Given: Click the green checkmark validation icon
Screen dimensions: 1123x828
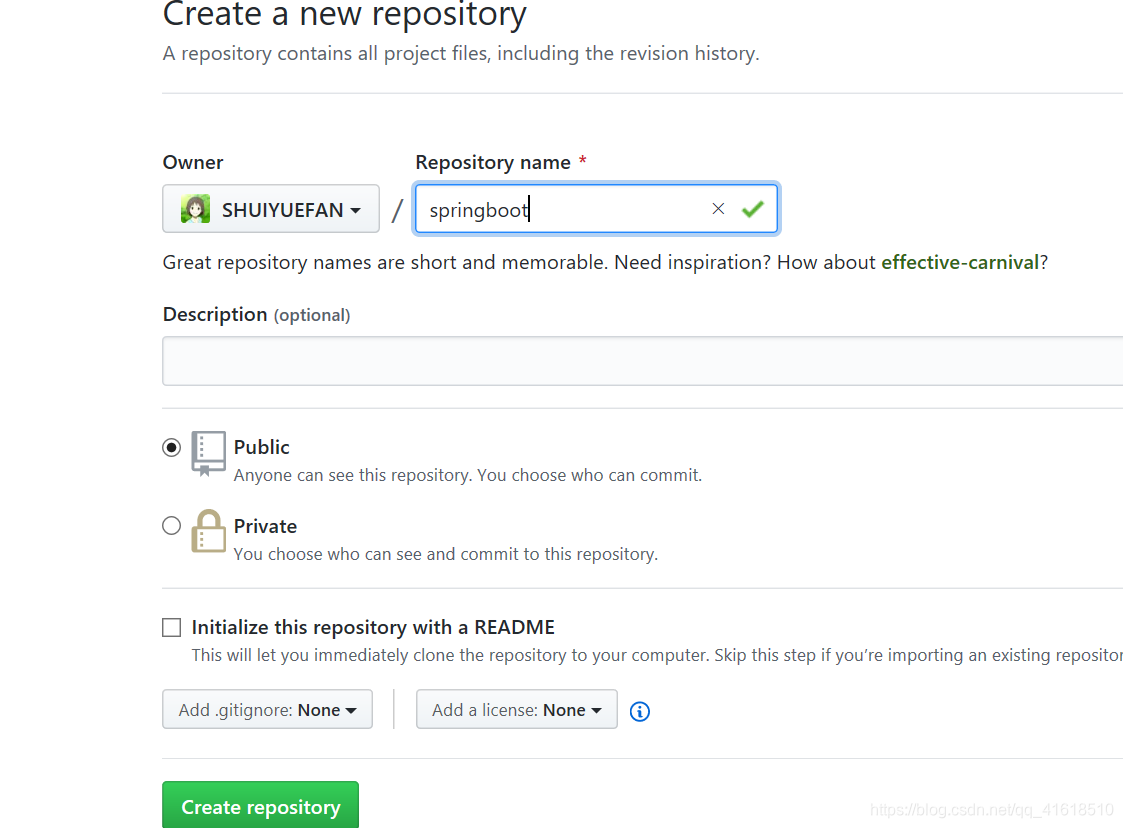Looking at the screenshot, I should coord(753,208).
